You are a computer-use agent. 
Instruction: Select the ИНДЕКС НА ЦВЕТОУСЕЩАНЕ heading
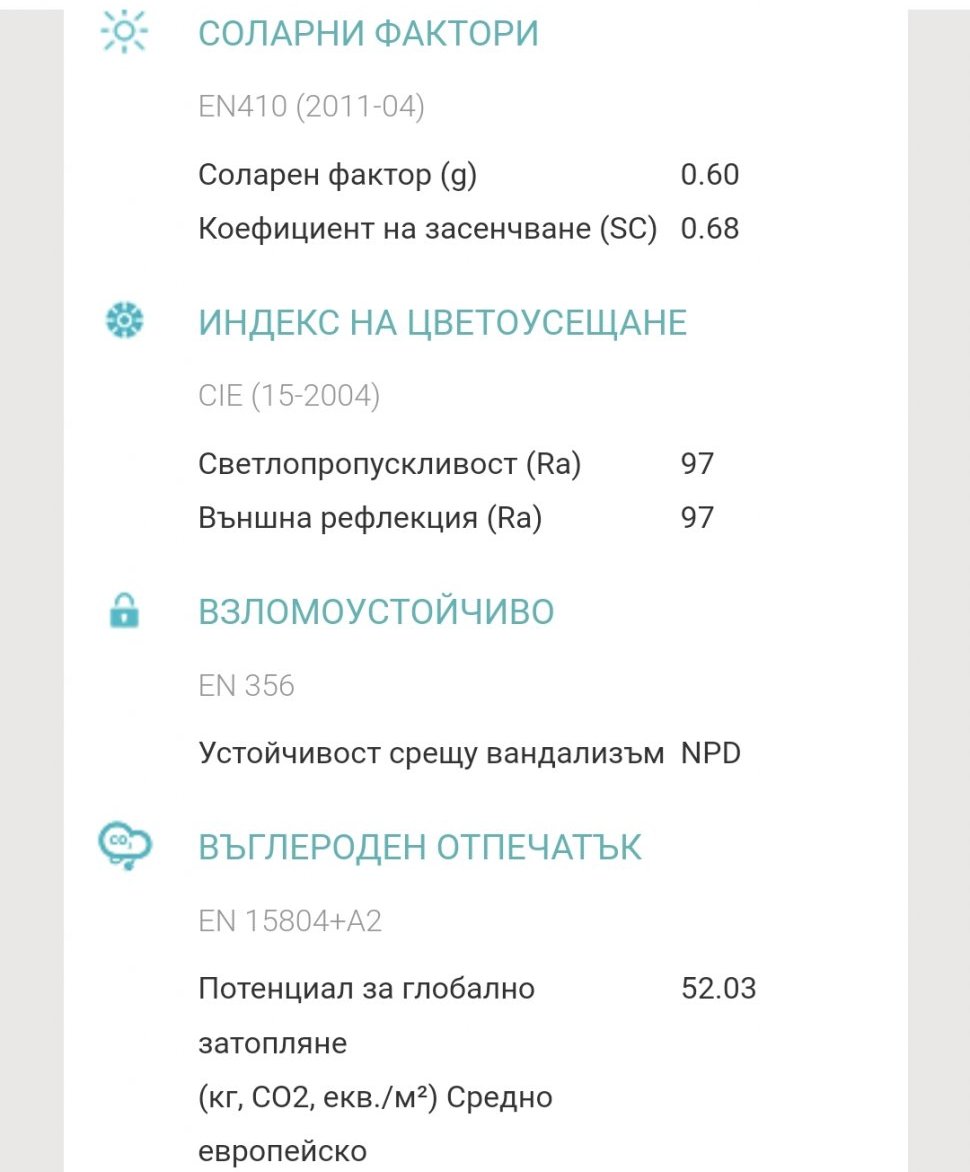tap(442, 323)
